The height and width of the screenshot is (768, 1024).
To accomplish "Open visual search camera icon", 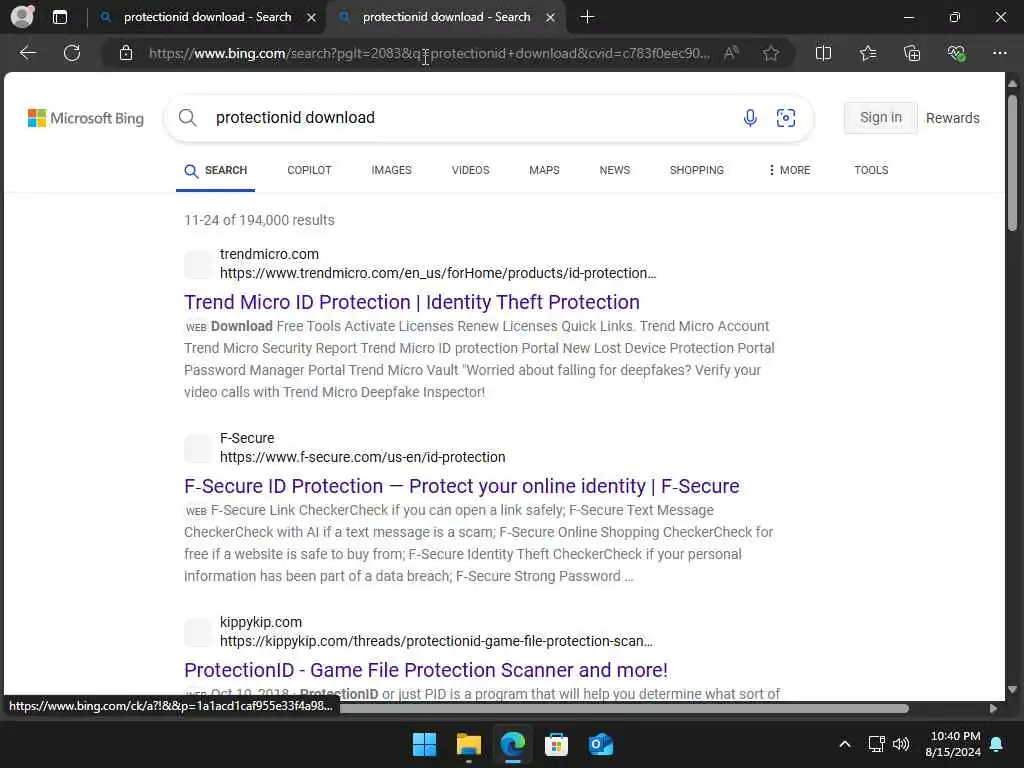I will click(x=786, y=118).
